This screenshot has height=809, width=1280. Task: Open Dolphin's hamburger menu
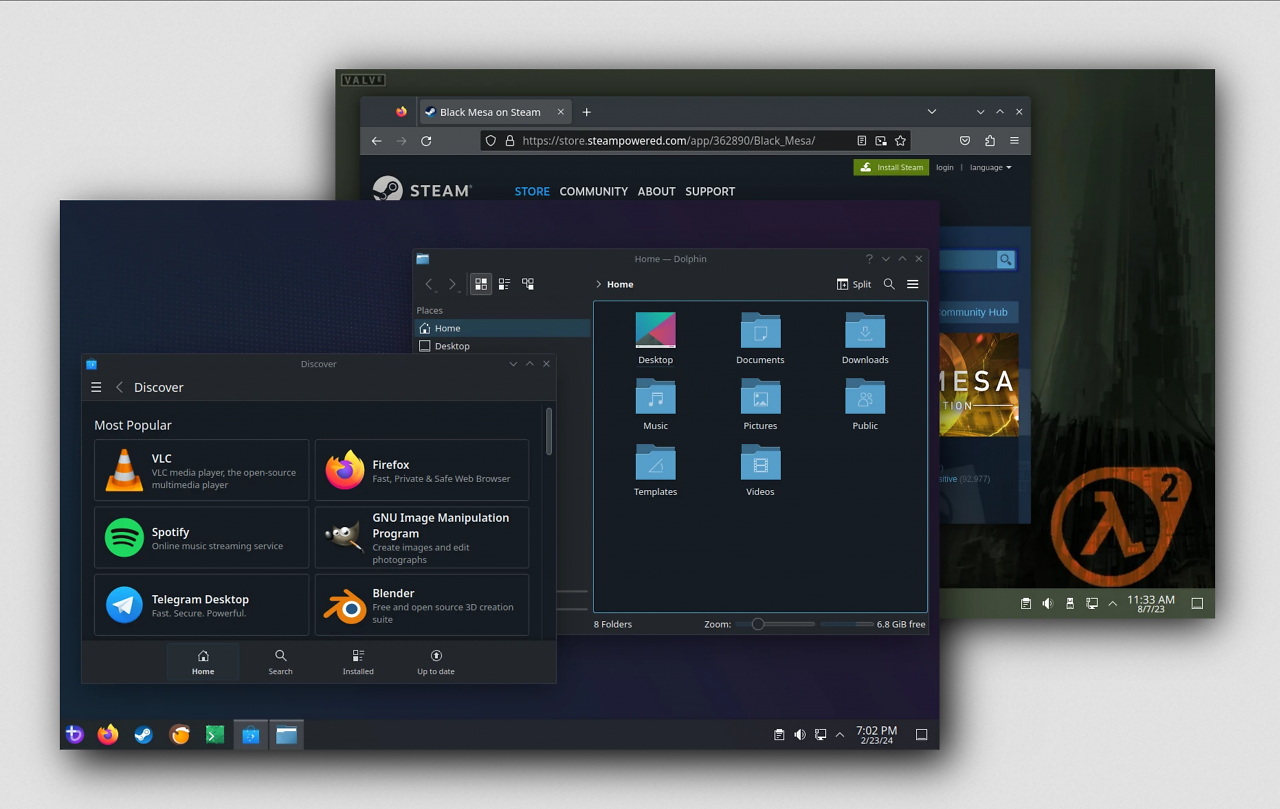point(913,284)
